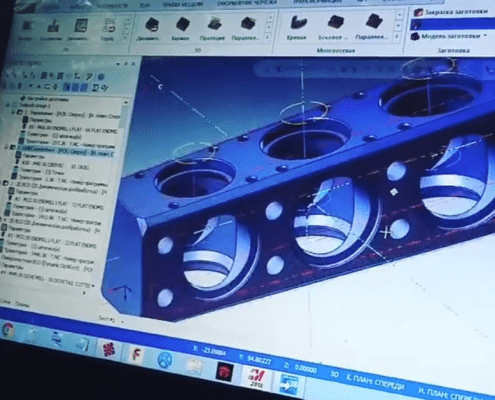Screen dimensions: 495x400
Task: Toggle the folder icon of operation 1
Action: pyautogui.click(x=19, y=113)
